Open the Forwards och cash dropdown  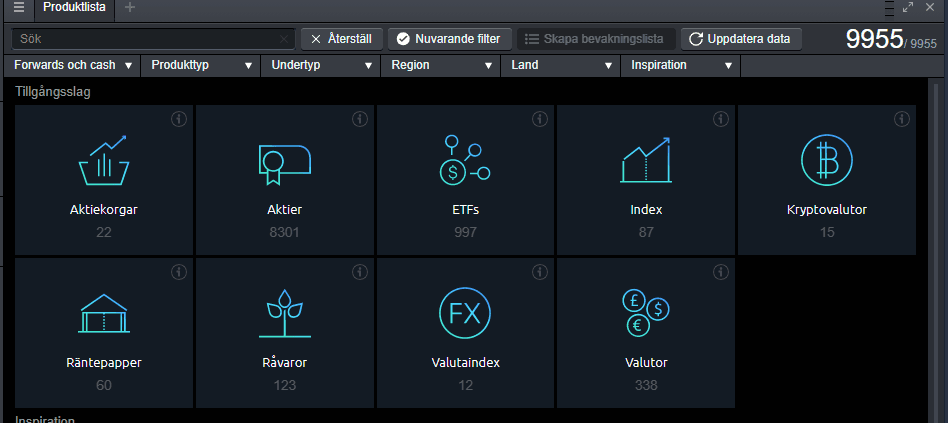[x=73, y=65]
